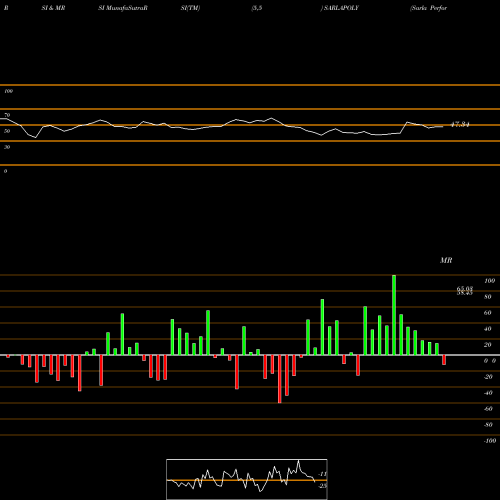The image size is (500, 500).
Task: Click the '(Sarla Perfor' company name text
Action: point(428,8)
